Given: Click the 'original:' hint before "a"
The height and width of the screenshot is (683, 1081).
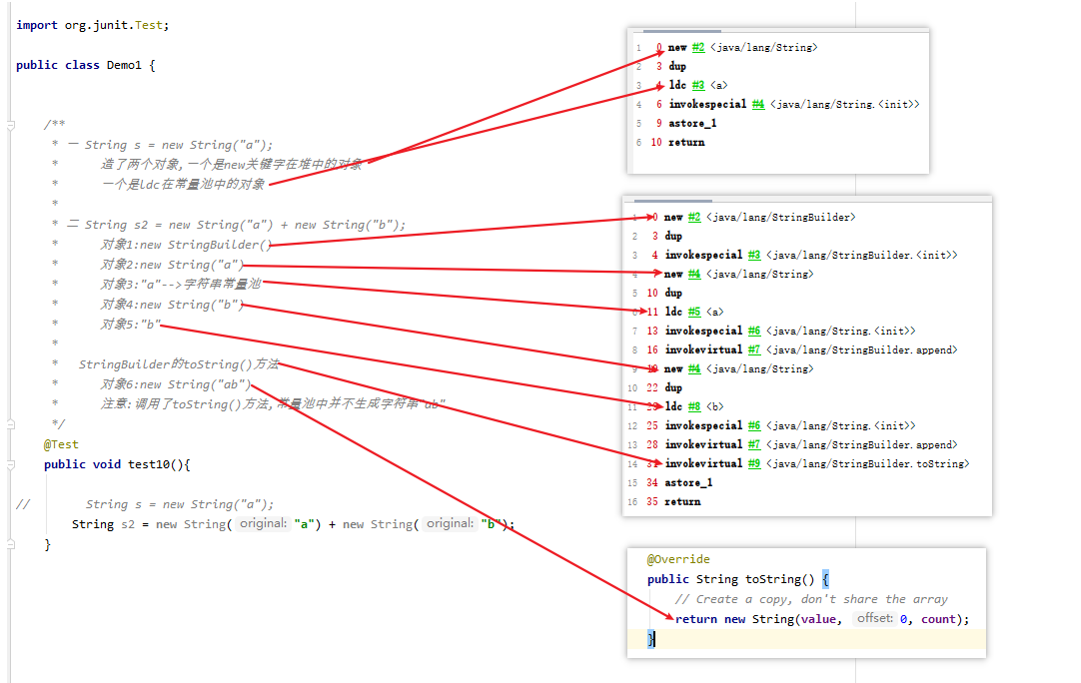Looking at the screenshot, I should (x=263, y=524).
